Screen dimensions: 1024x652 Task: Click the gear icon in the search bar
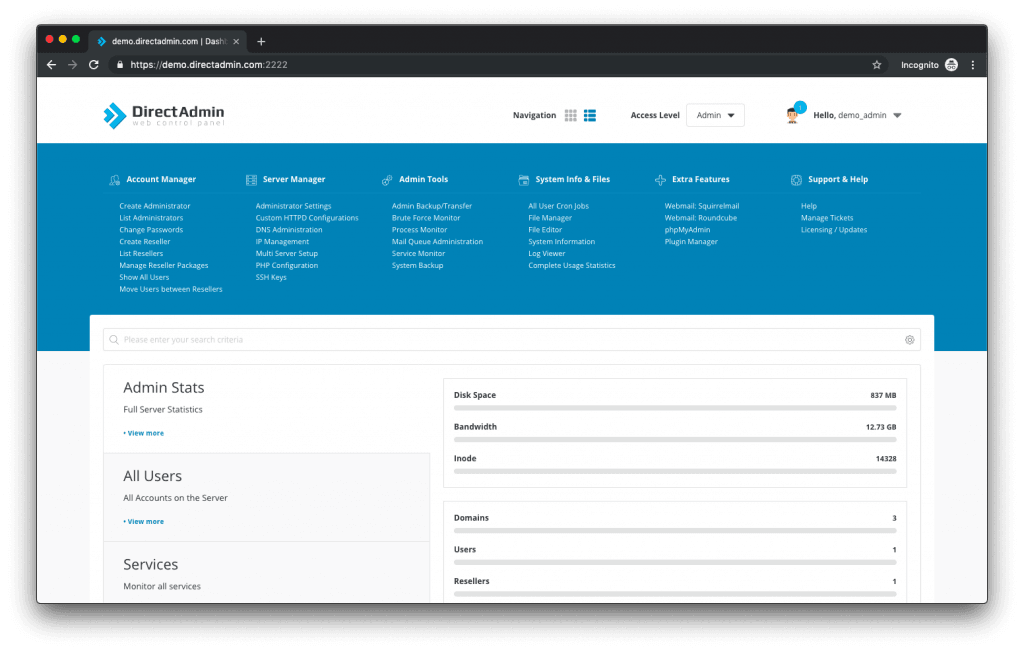(x=909, y=339)
